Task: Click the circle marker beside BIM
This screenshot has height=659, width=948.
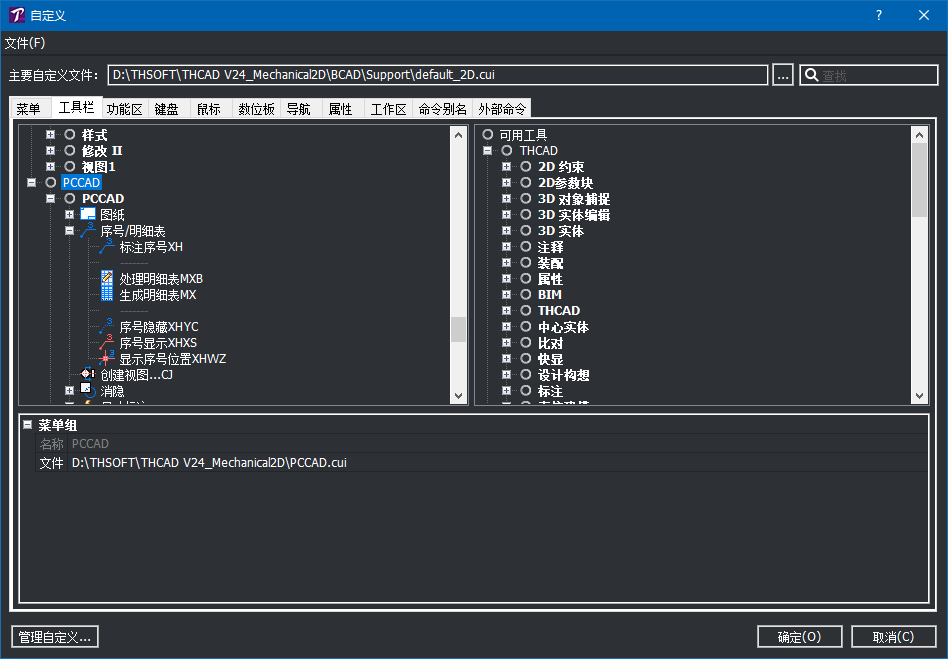Action: (525, 295)
